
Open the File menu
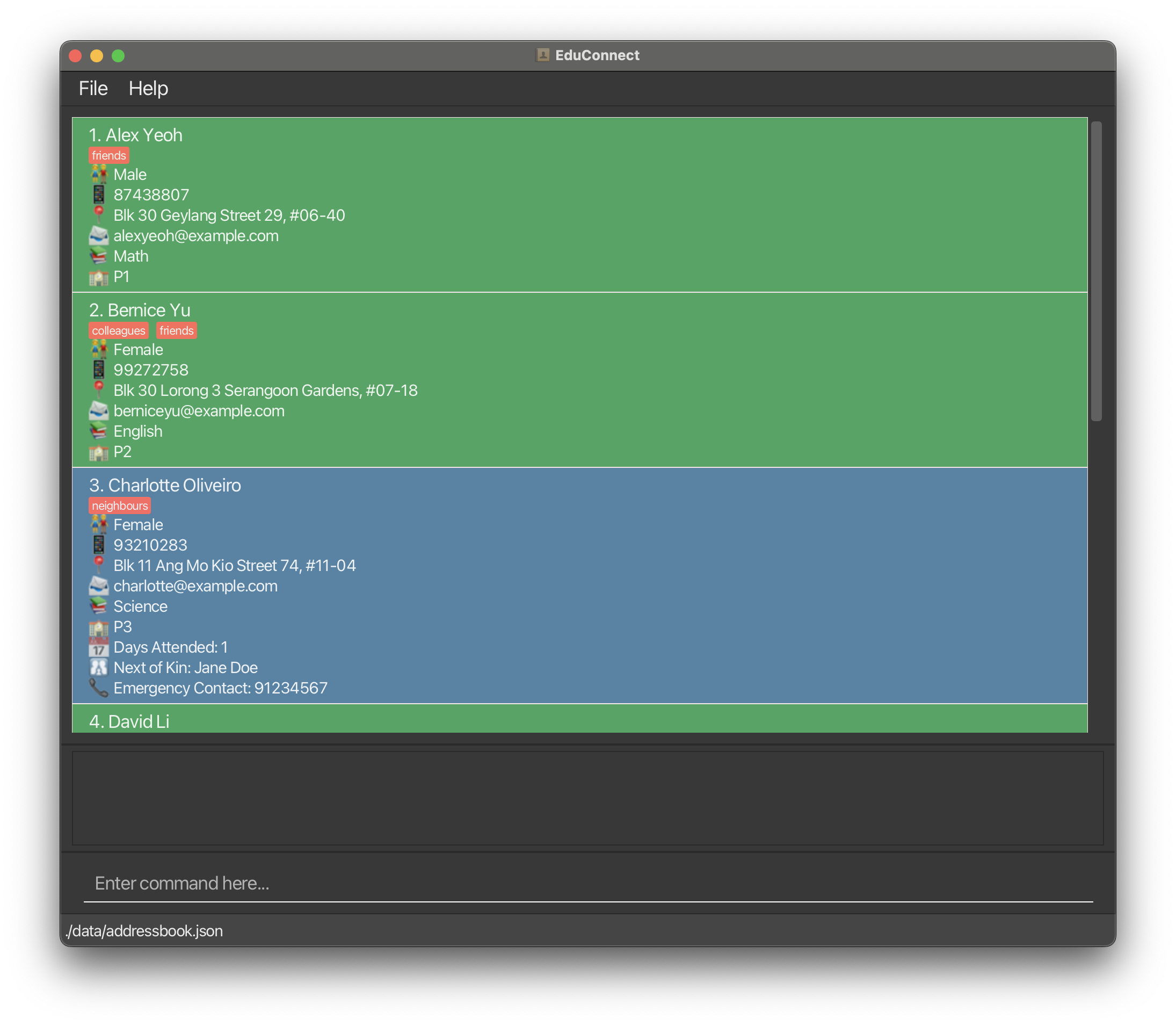click(x=93, y=88)
